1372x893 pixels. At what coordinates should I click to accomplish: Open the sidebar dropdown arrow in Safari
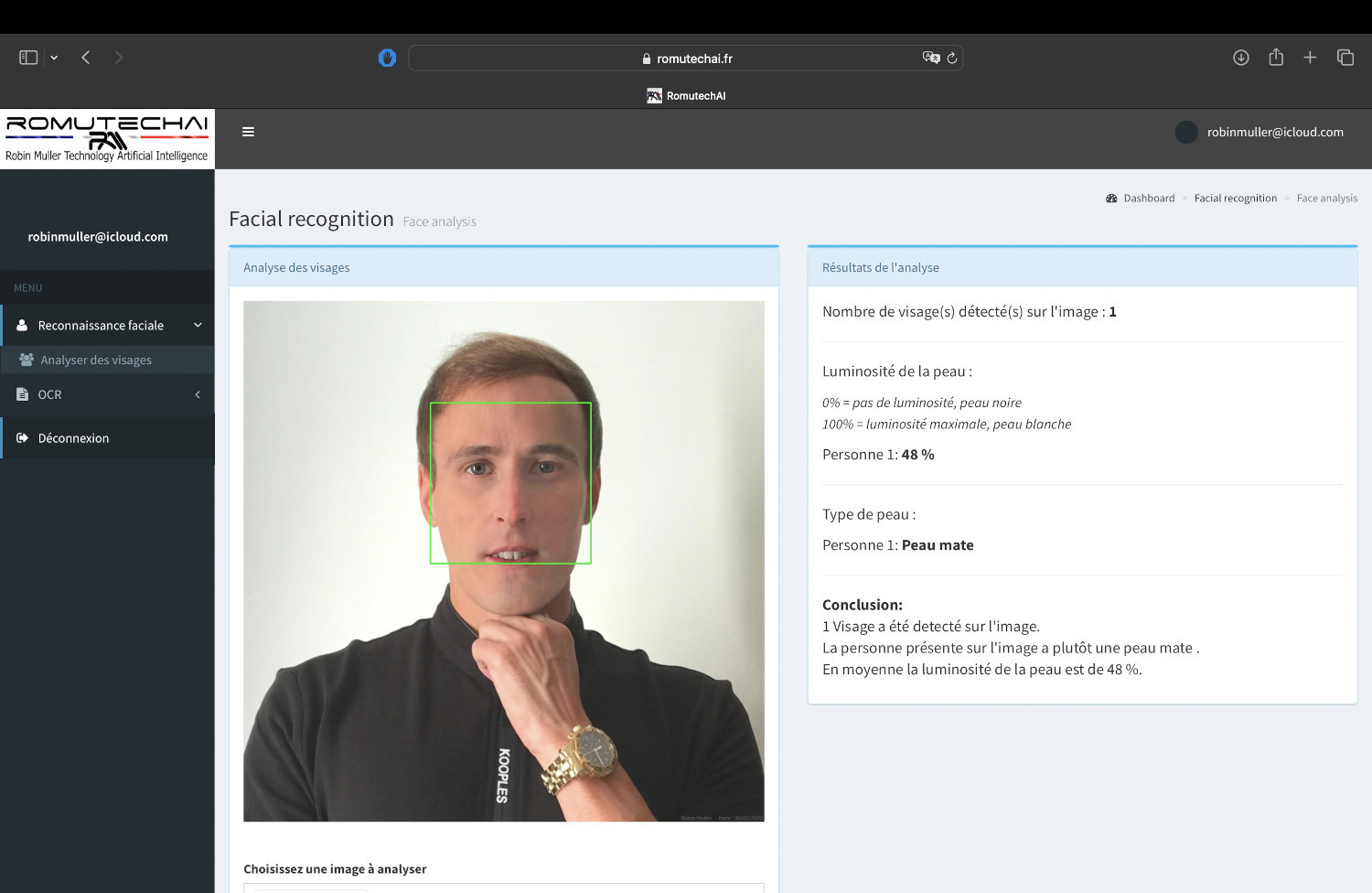tap(54, 58)
